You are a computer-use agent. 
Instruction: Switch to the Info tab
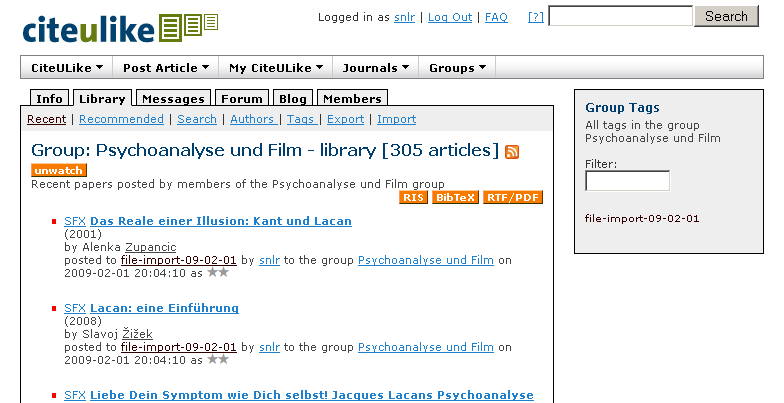50,98
